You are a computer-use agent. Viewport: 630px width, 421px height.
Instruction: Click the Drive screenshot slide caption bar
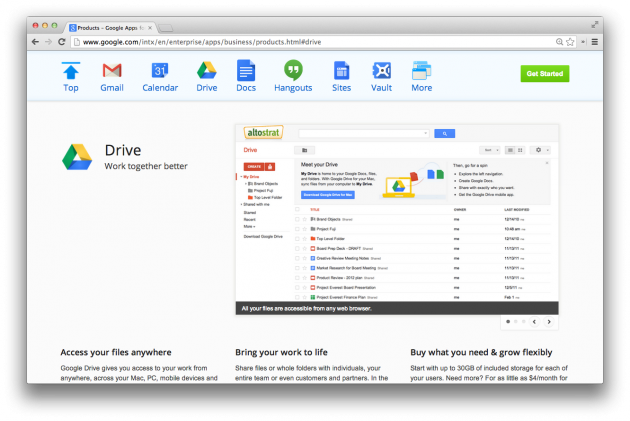[x=397, y=309]
